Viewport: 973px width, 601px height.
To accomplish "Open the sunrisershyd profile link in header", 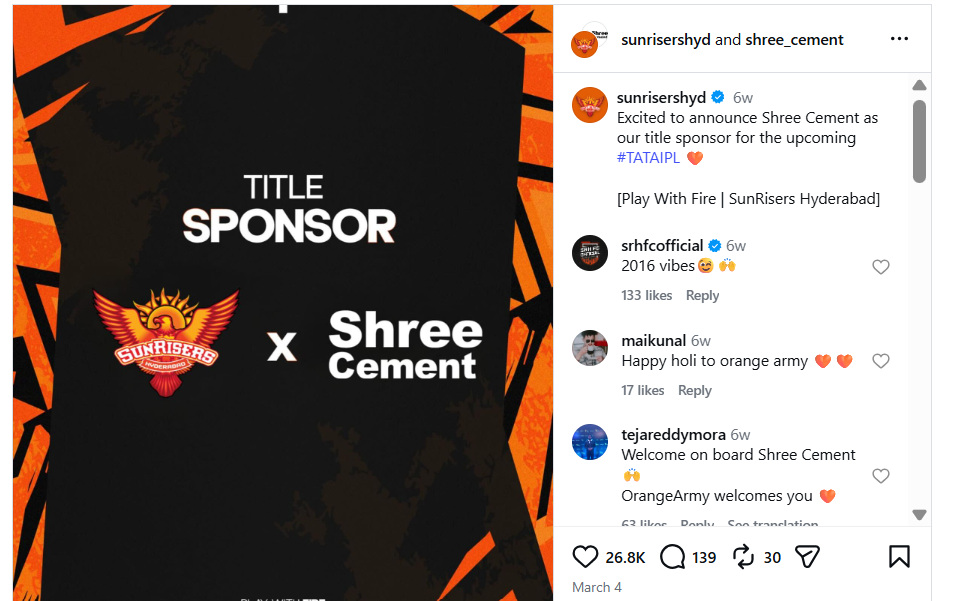I will (x=665, y=40).
